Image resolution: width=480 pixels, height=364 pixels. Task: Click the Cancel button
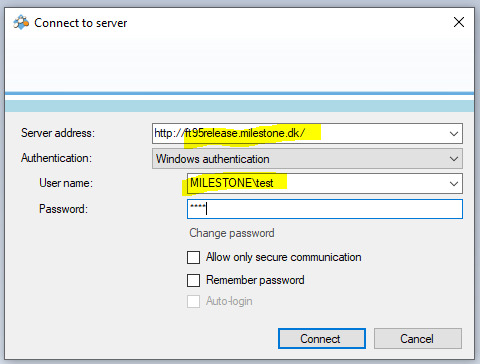point(418,339)
